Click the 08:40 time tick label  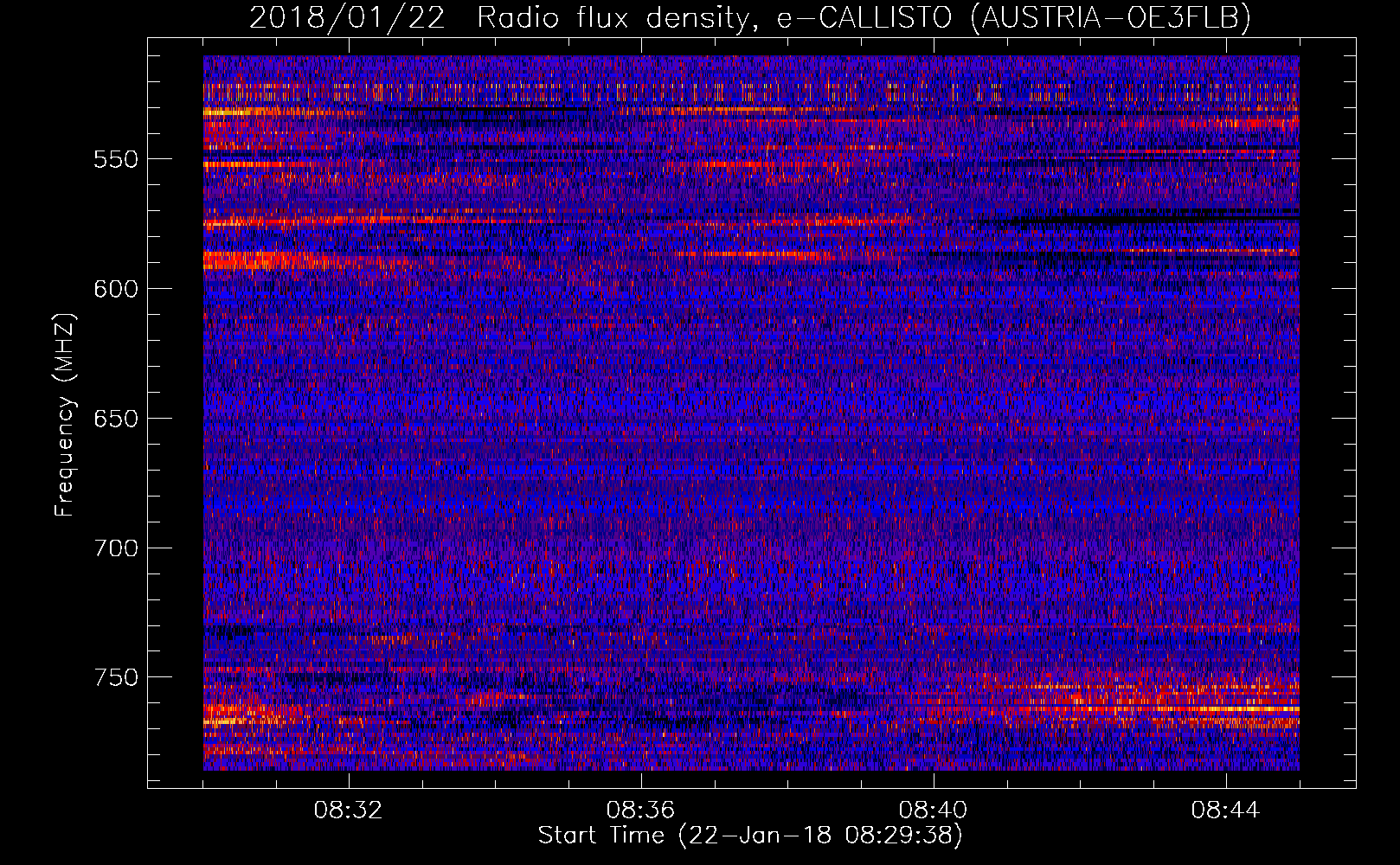click(x=933, y=811)
